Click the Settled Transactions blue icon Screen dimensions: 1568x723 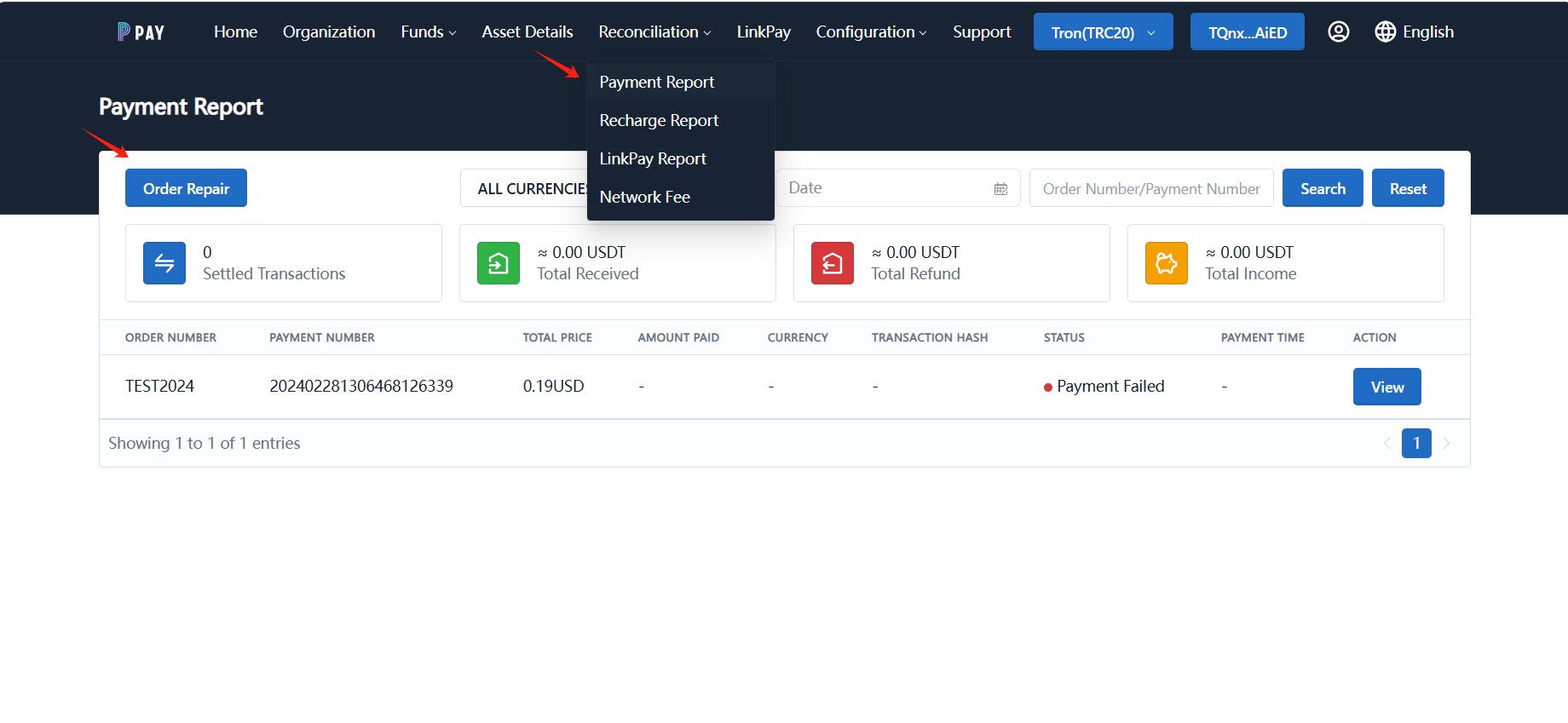[x=164, y=263]
